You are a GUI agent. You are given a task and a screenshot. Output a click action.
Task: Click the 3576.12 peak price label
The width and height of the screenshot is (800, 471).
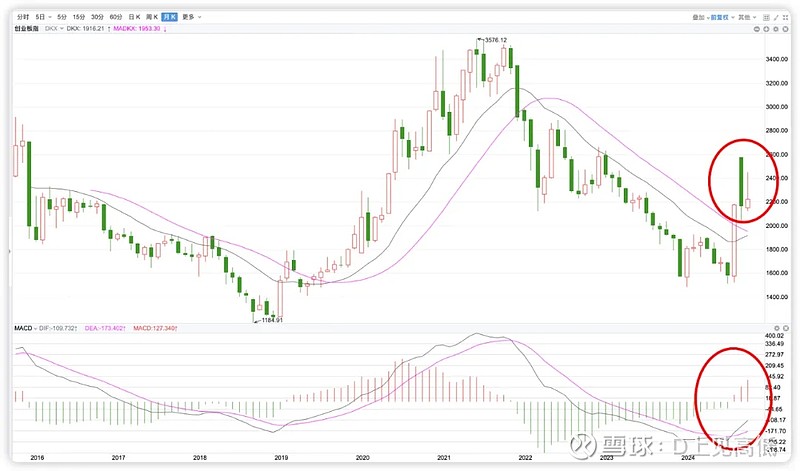click(x=495, y=40)
